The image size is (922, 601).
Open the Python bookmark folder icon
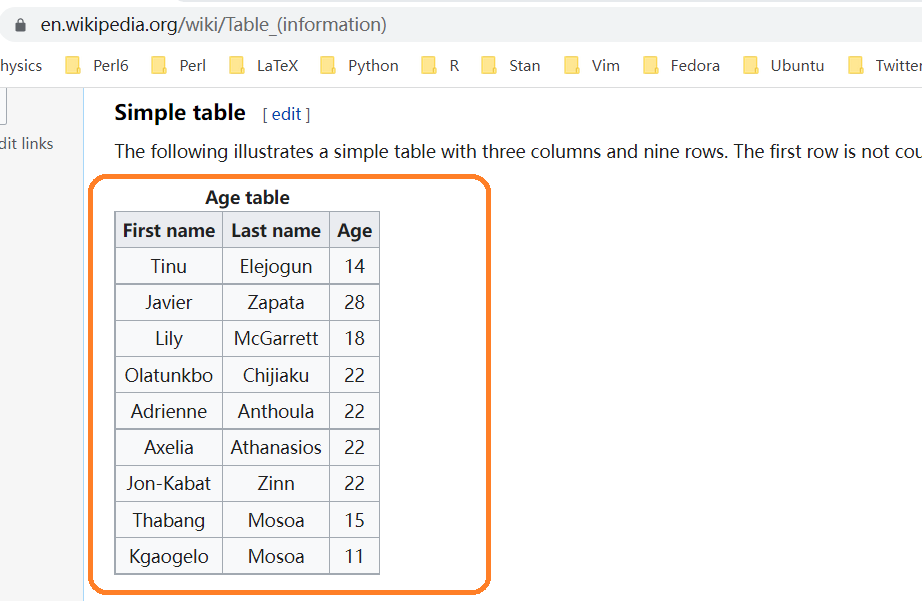[x=328, y=66]
